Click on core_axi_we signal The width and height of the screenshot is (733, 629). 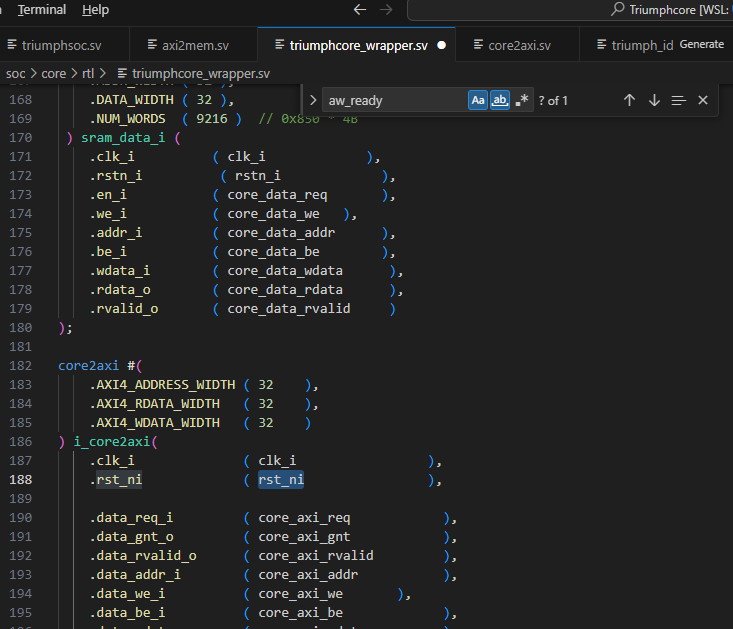[301, 594]
